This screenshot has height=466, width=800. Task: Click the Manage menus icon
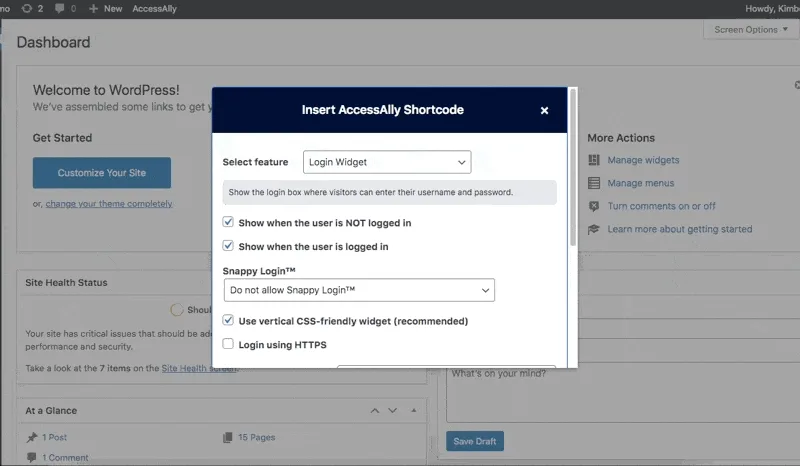[594, 183]
